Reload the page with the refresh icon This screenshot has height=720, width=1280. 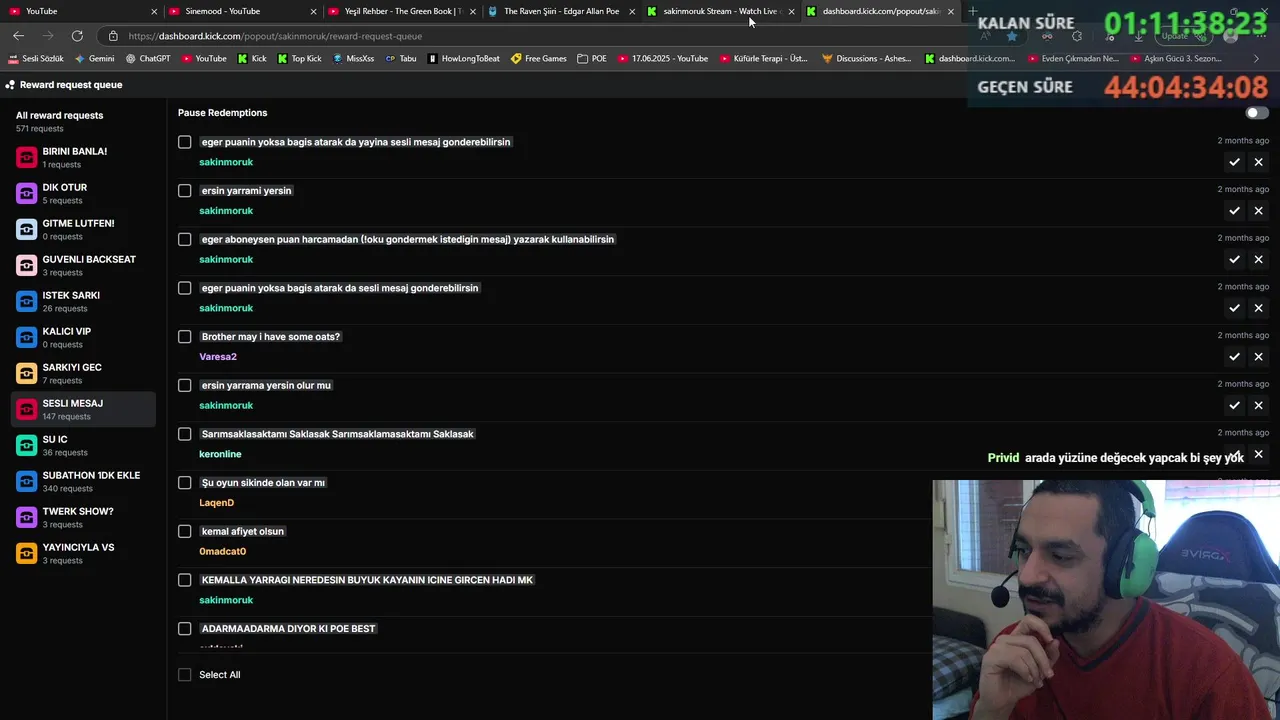(x=77, y=36)
